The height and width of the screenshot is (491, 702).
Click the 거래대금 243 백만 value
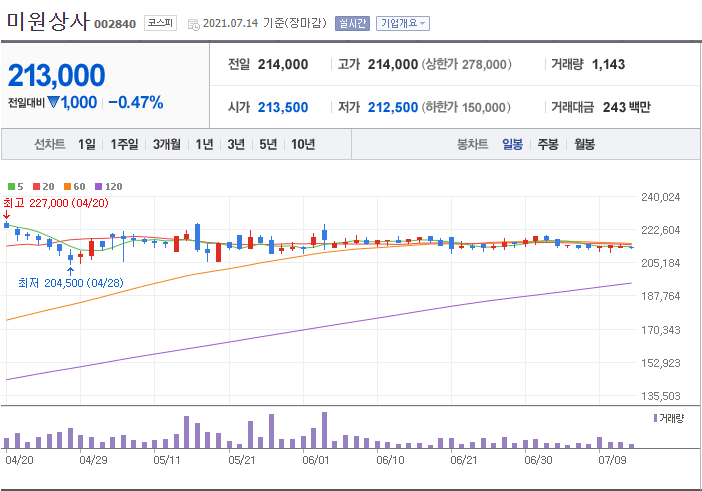[x=626, y=107]
